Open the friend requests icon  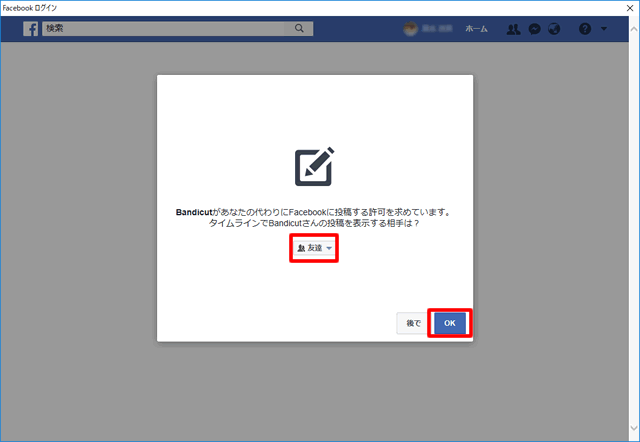pyautogui.click(x=513, y=29)
